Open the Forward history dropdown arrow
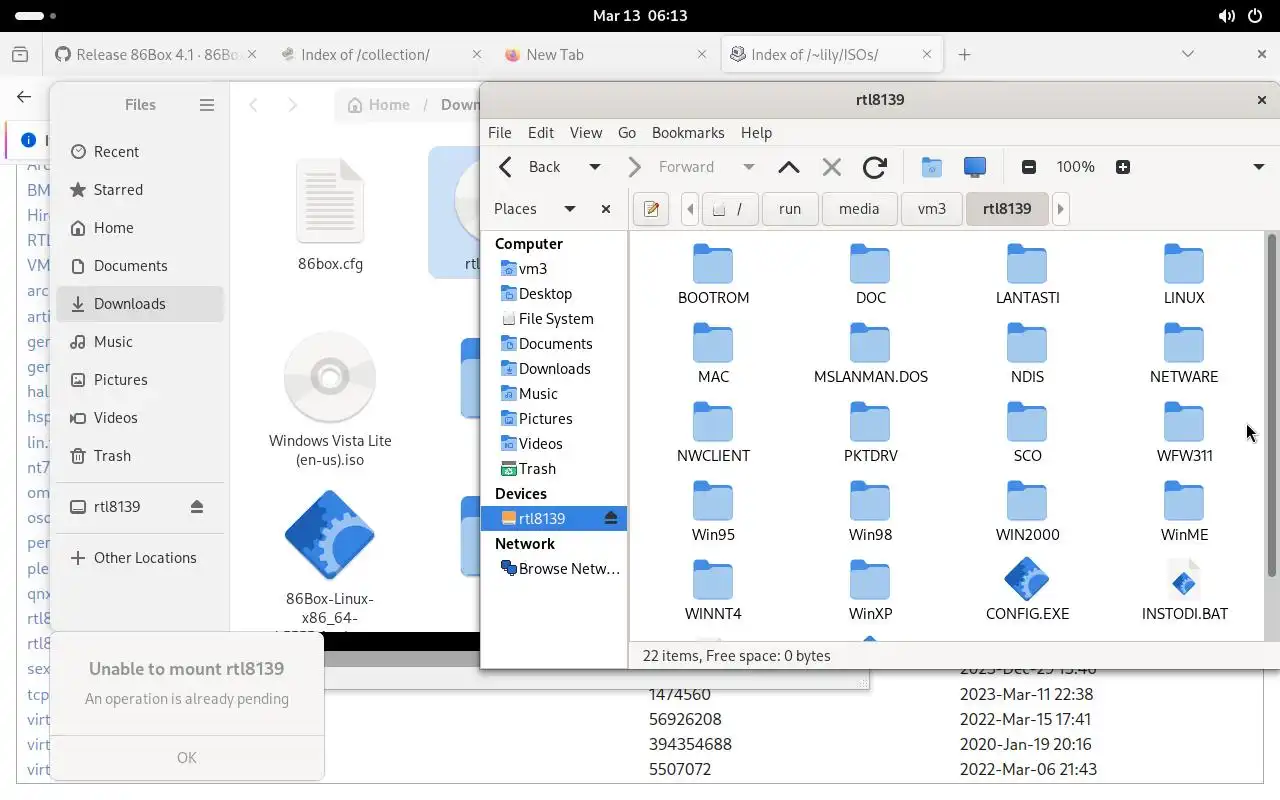Viewport: 1280px width, 800px height. coord(748,167)
